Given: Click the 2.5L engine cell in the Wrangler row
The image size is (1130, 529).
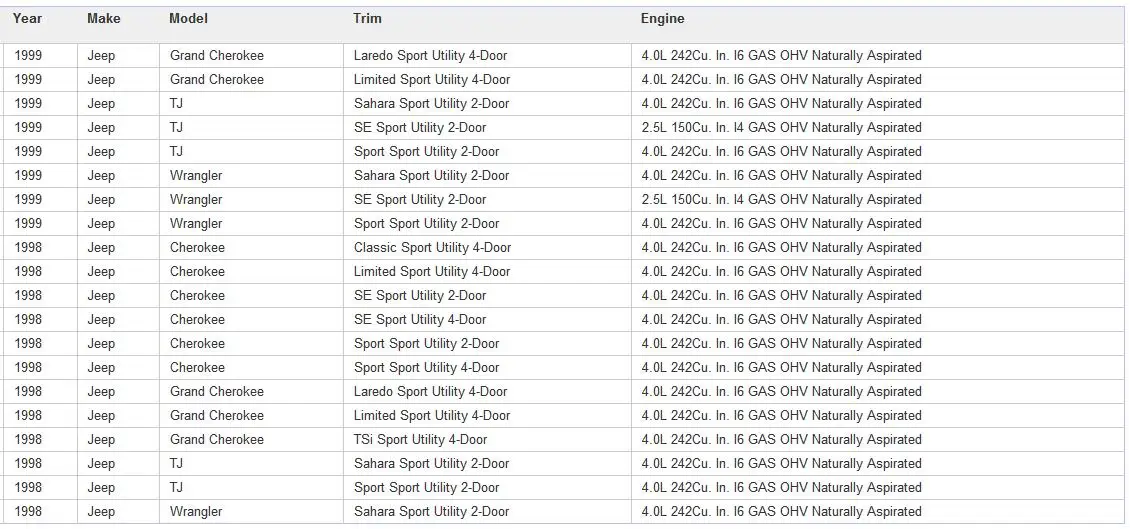Looking at the screenshot, I should (x=781, y=200).
